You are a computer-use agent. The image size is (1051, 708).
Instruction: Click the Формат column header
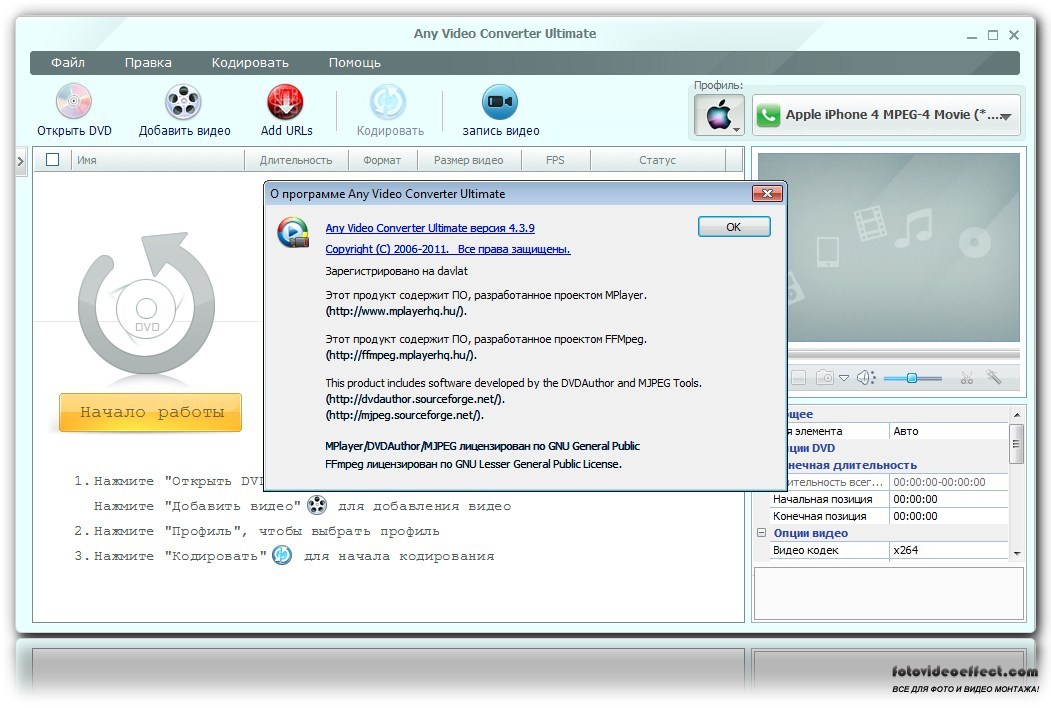[x=382, y=160]
